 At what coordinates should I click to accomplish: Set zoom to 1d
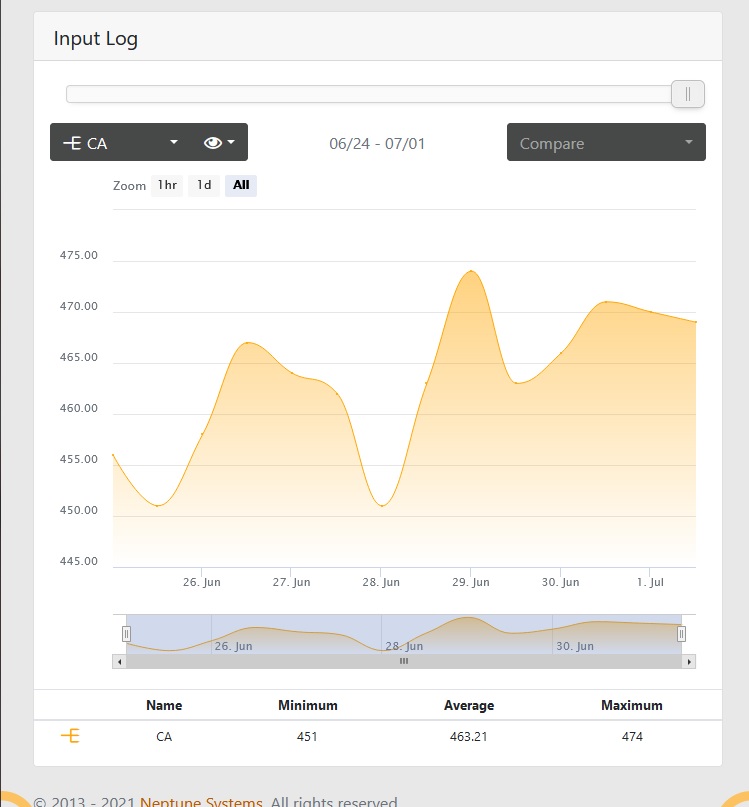204,185
